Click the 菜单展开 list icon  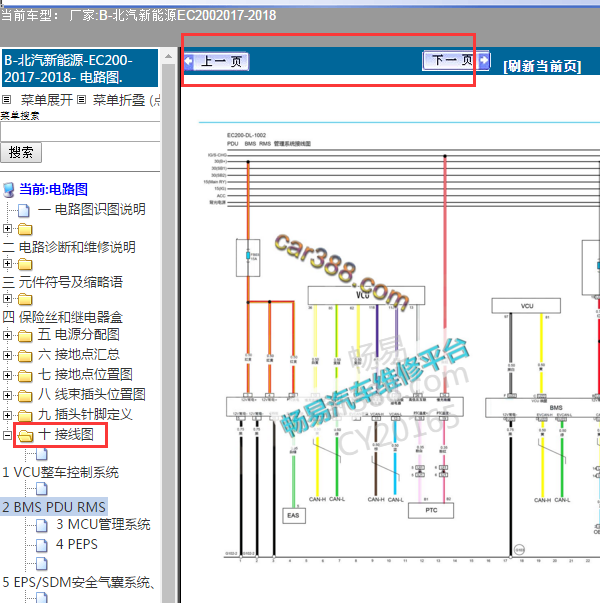(7, 100)
